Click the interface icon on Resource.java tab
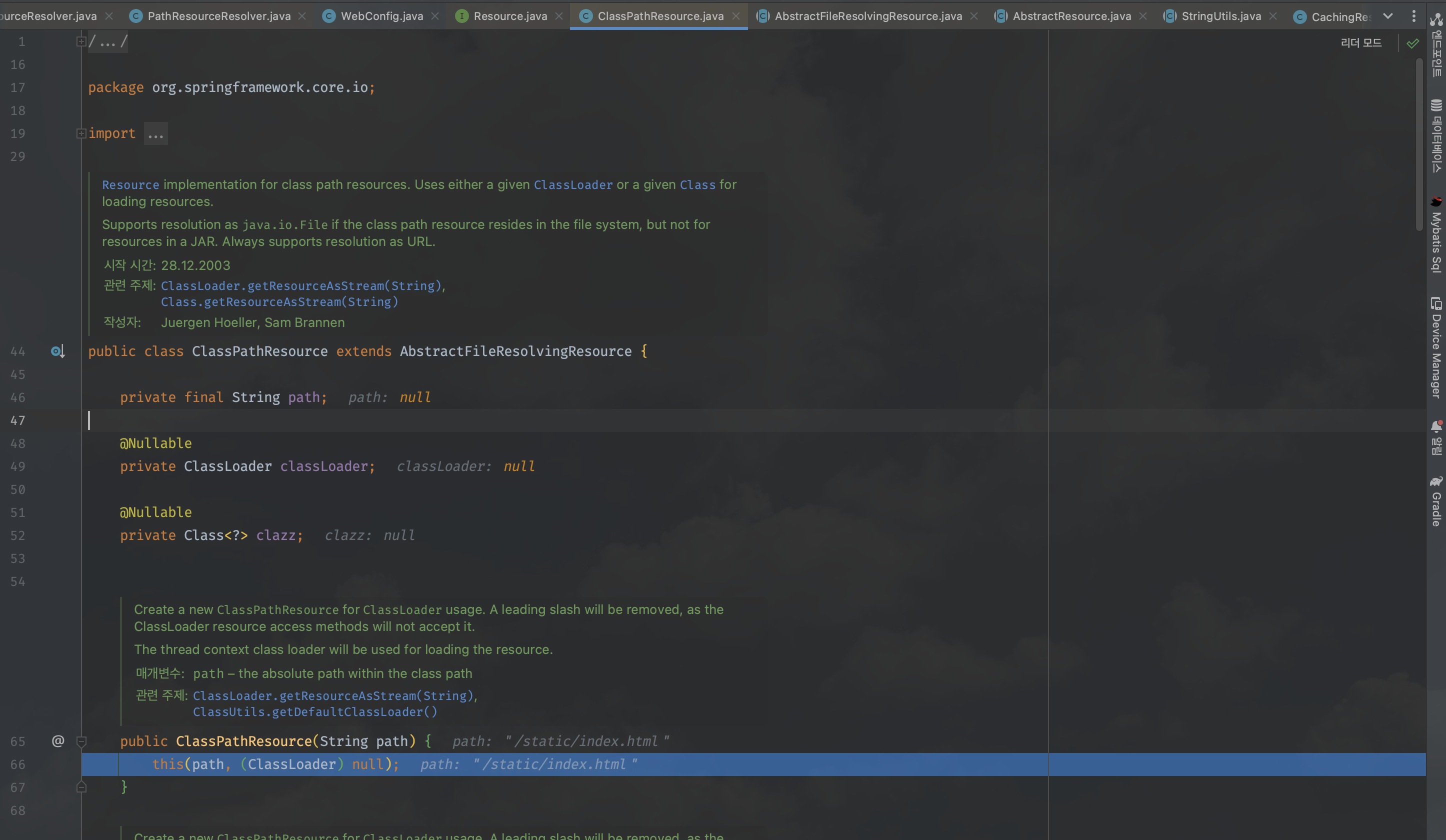This screenshot has width=1446, height=840. click(x=461, y=16)
